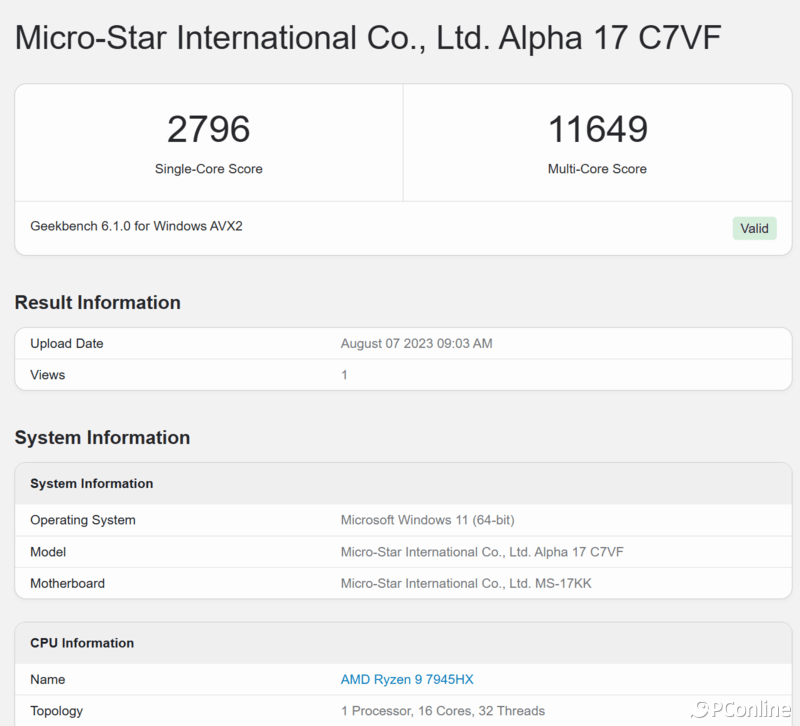Open the AMD Ryzen 9 7945HX link
This screenshot has height=726, width=800.
[x=407, y=680]
